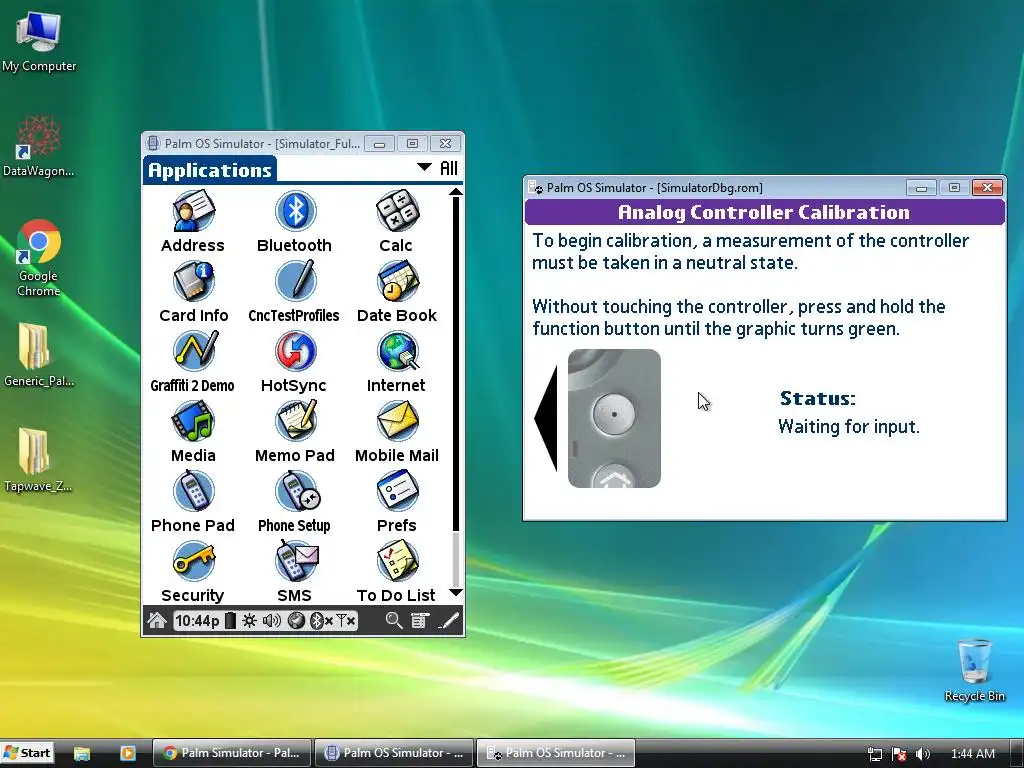Open the menu icon in Palm status bar

[420, 620]
